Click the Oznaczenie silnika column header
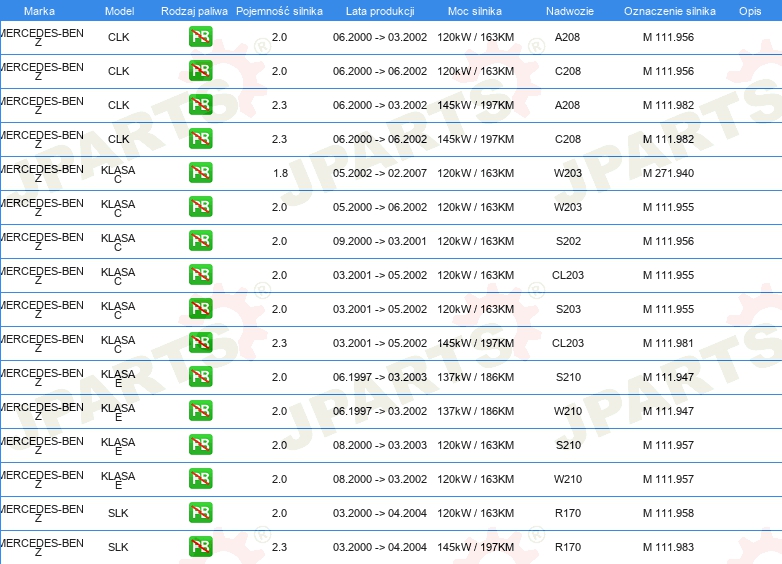 670,11
